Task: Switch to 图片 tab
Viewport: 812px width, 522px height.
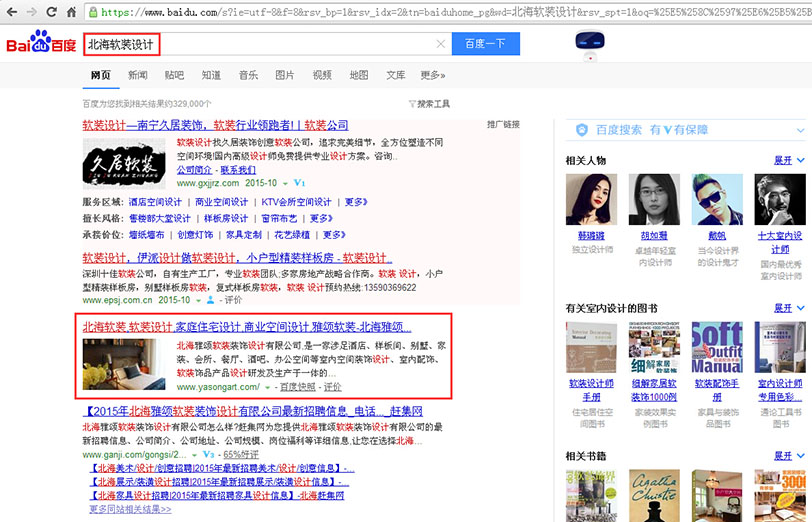Action: coord(285,75)
